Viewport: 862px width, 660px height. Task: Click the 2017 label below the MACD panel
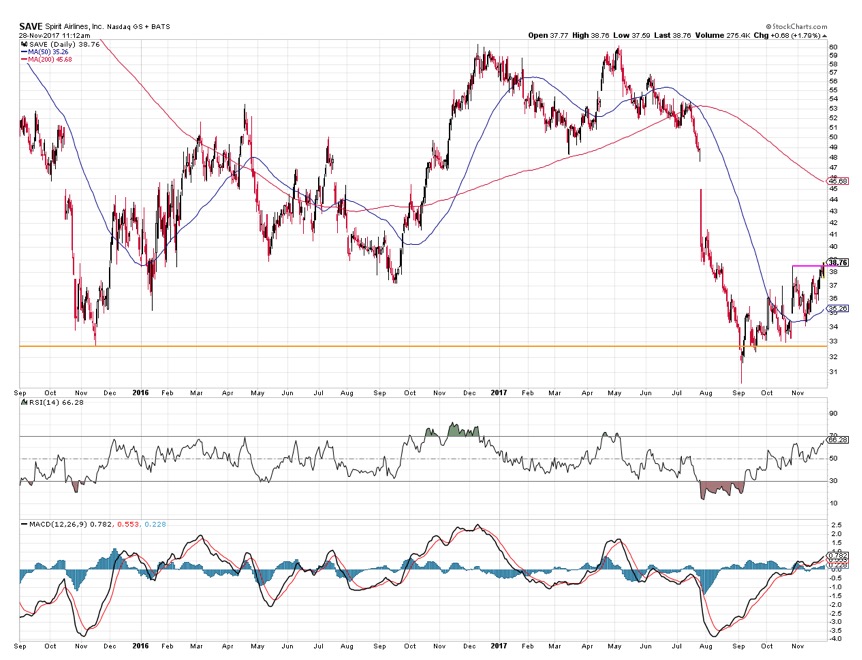[499, 646]
